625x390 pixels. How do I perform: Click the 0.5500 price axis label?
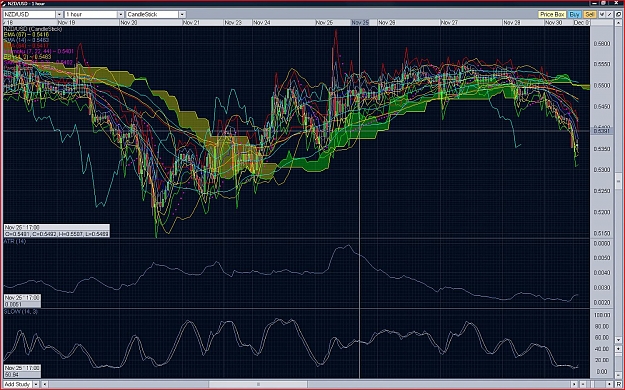(602, 86)
